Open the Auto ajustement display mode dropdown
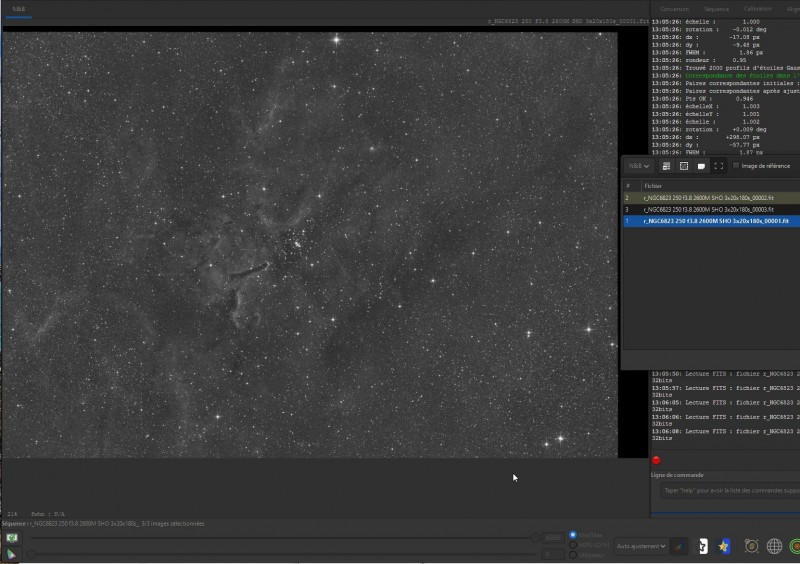The image size is (800, 564). pyautogui.click(x=641, y=546)
